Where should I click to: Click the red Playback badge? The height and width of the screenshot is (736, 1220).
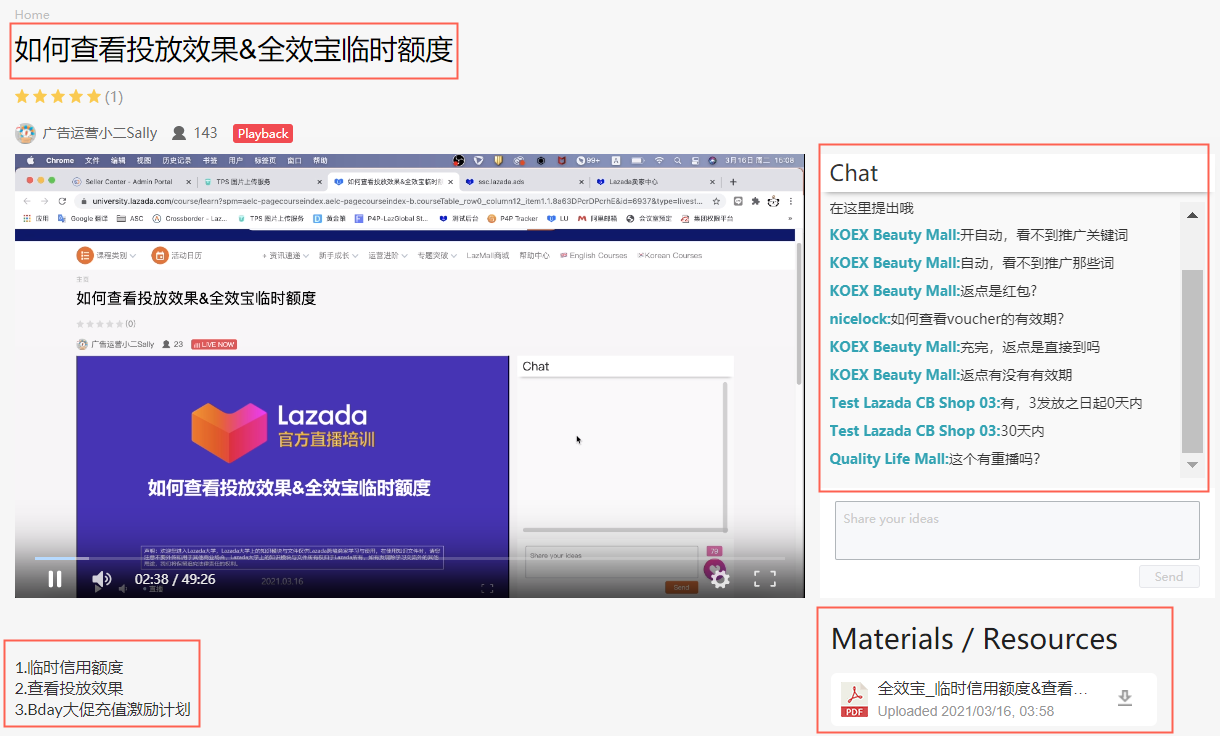(263, 133)
